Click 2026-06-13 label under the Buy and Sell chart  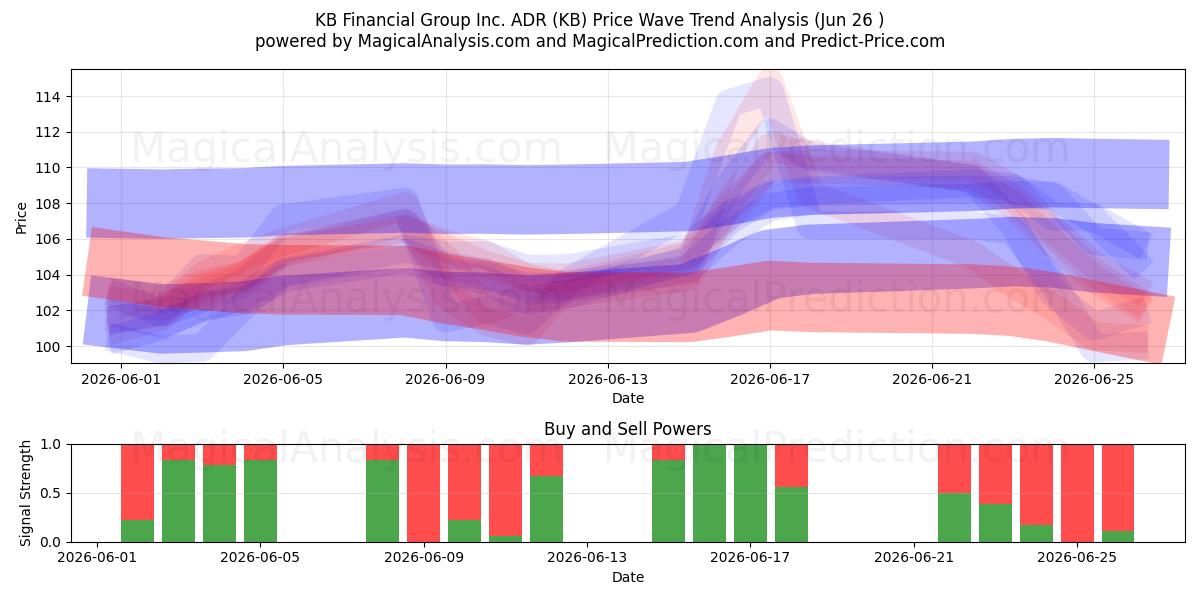pos(587,558)
